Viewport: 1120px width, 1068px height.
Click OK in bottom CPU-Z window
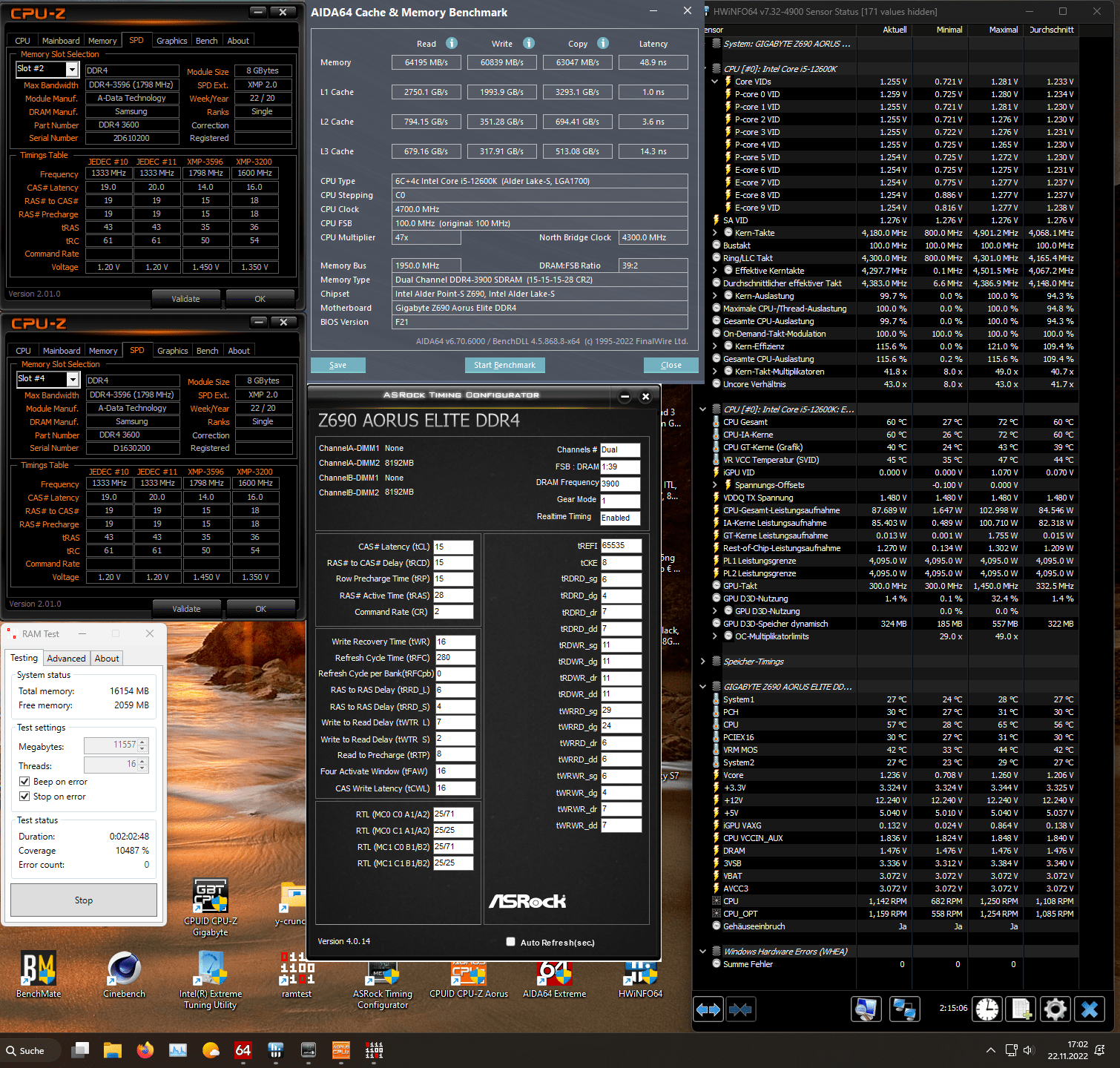(261, 609)
